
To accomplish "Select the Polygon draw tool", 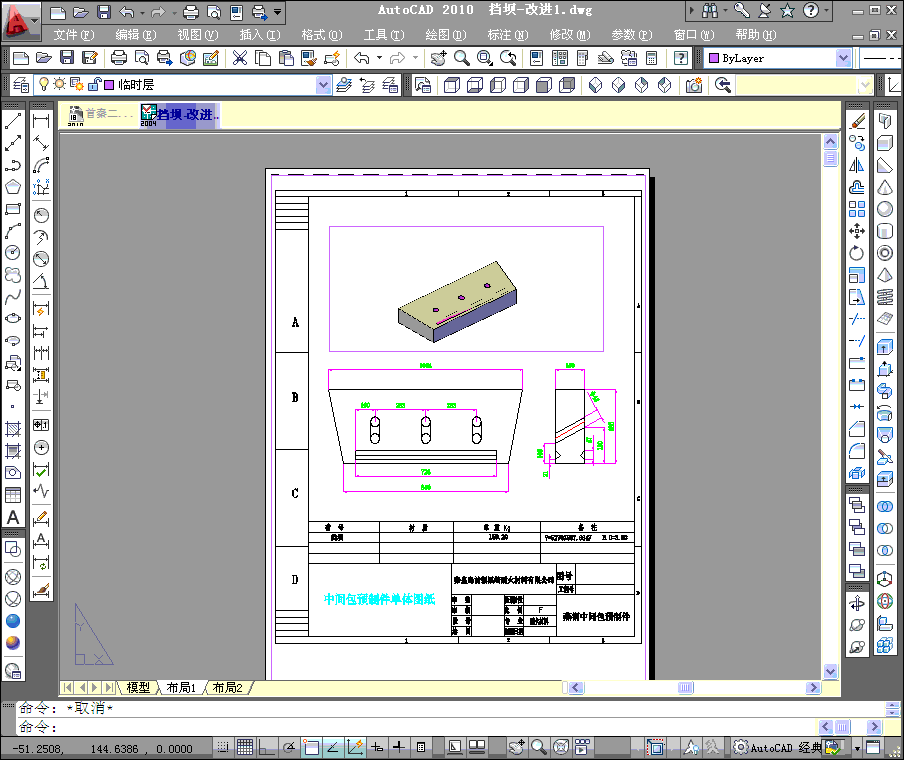I will [13, 187].
